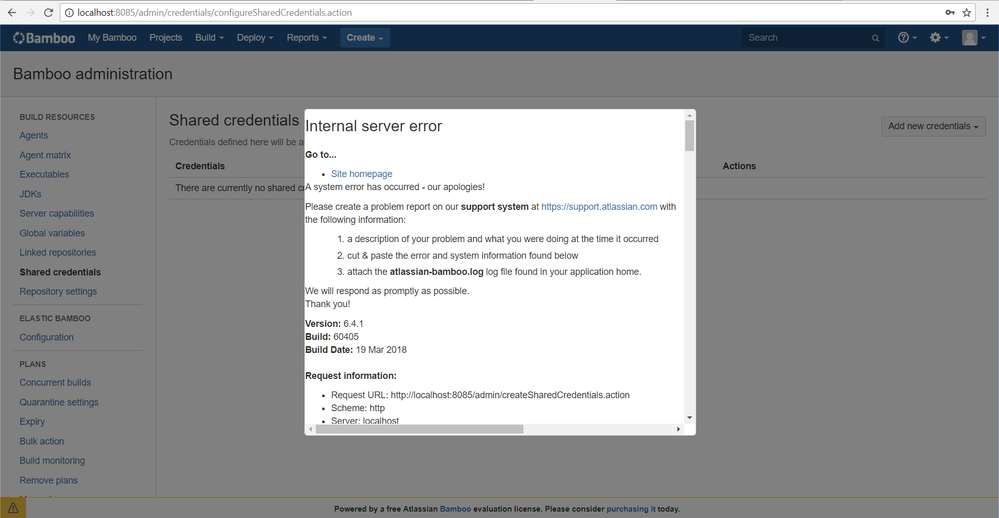Open the Create dropdown button
The height and width of the screenshot is (518, 999).
click(x=365, y=38)
